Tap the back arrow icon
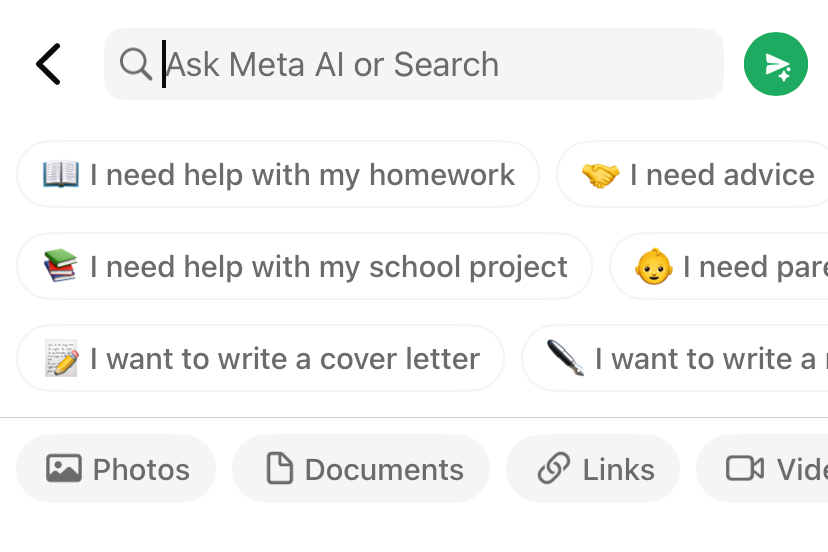828x552 pixels. click(x=48, y=65)
